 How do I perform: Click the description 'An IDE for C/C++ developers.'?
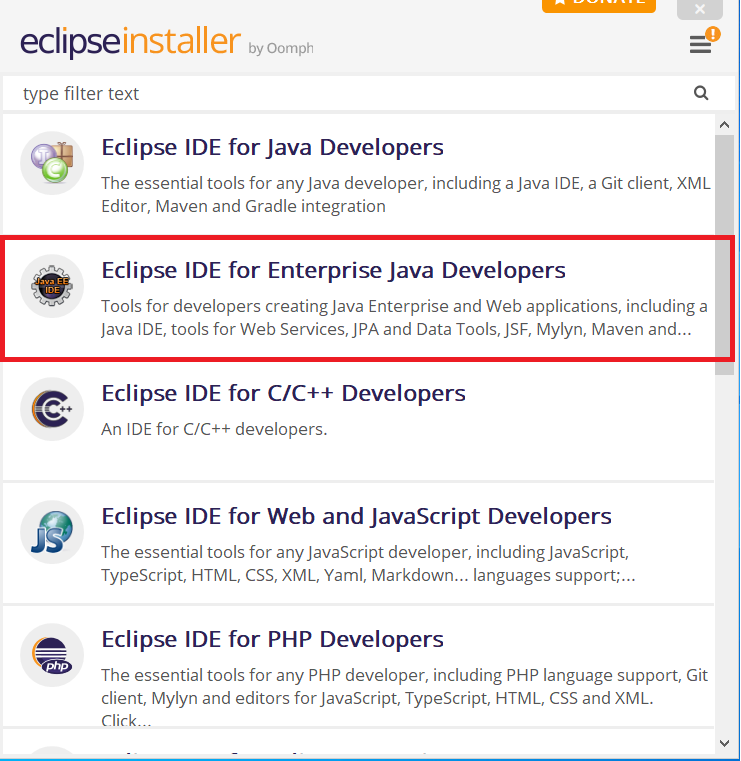click(x=214, y=429)
